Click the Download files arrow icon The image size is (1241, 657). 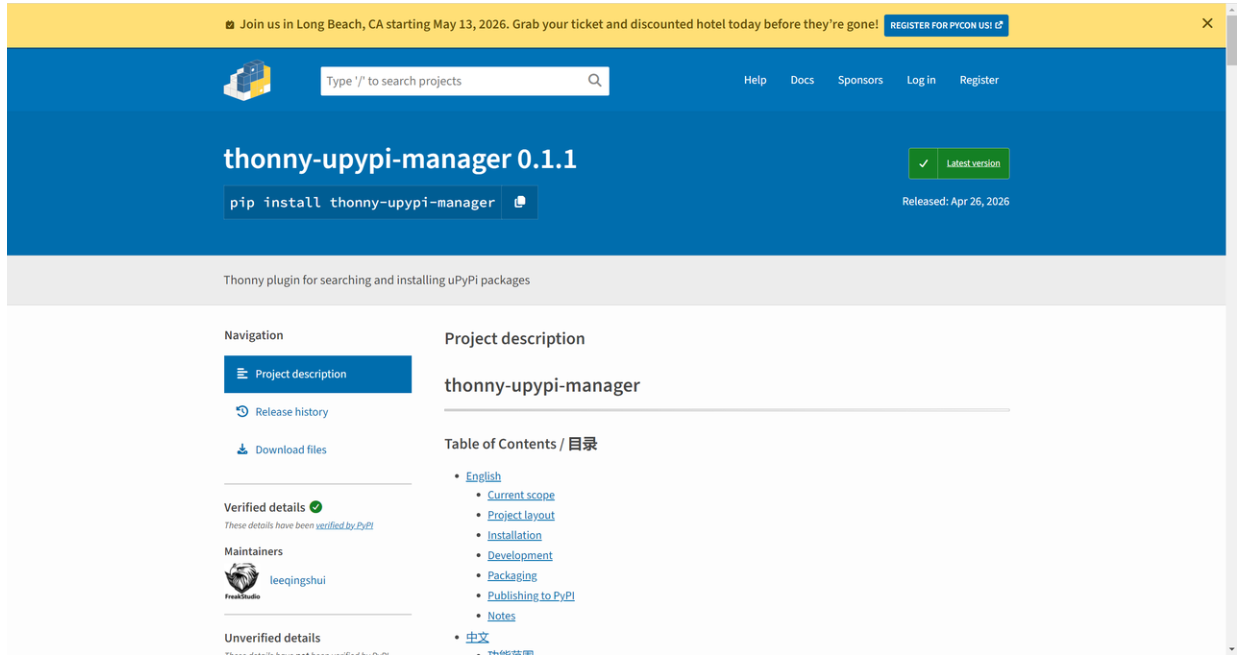tap(242, 450)
